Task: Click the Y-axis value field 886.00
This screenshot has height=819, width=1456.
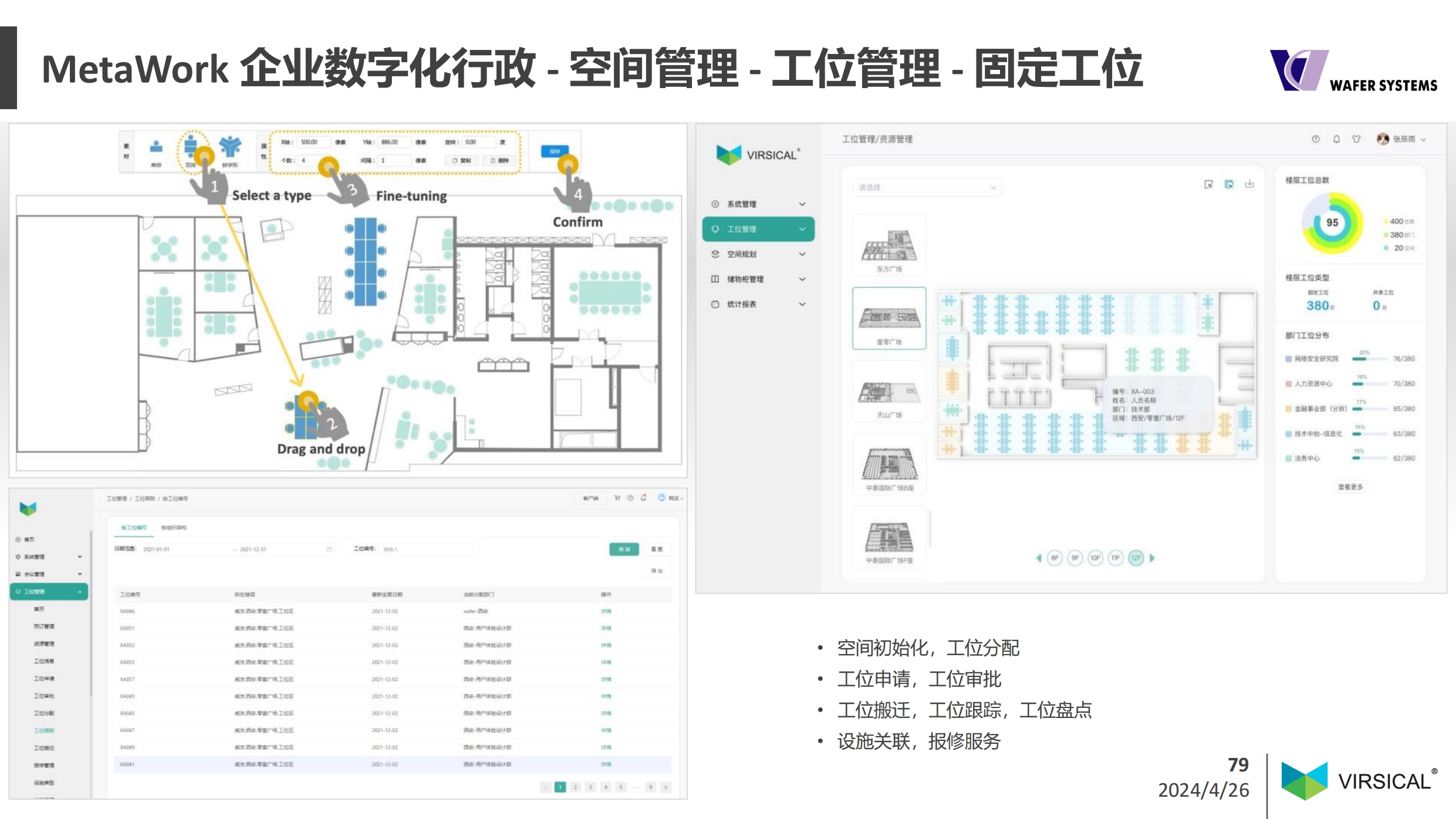Action: point(396,142)
